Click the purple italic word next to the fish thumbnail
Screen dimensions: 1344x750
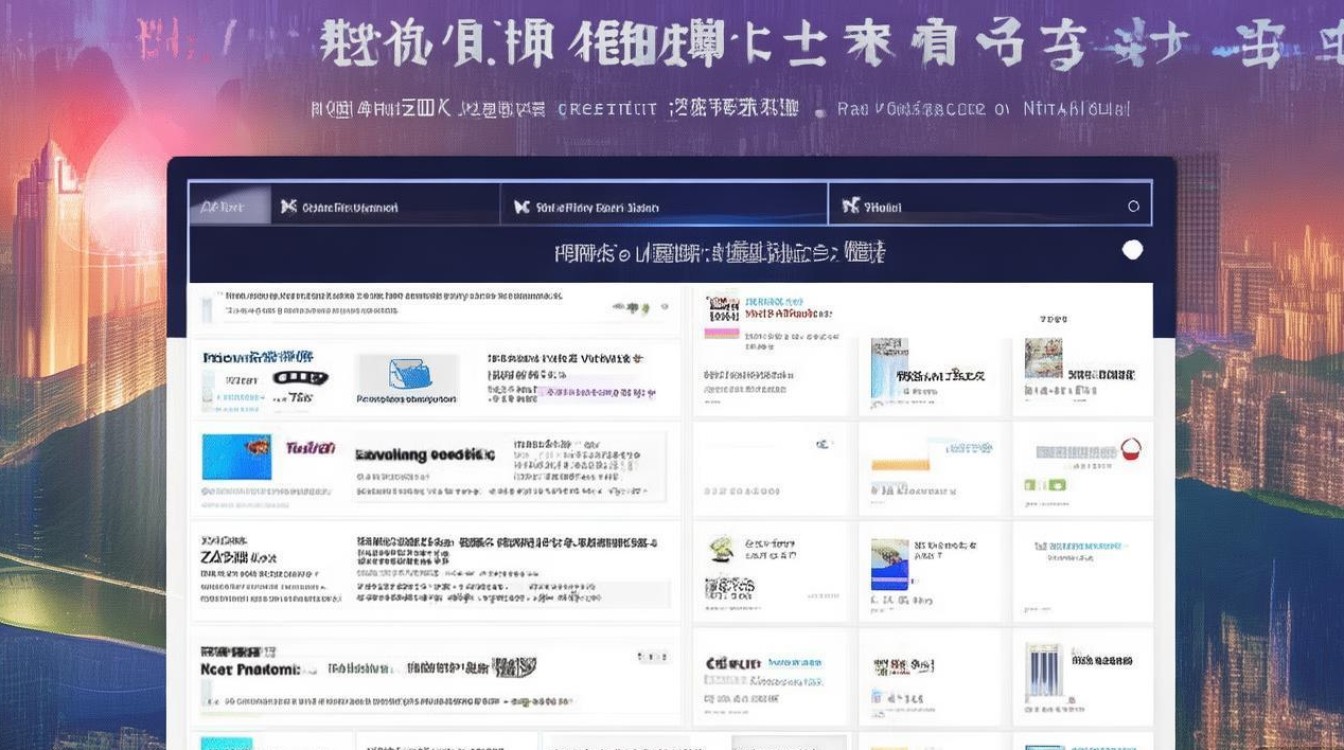310,448
